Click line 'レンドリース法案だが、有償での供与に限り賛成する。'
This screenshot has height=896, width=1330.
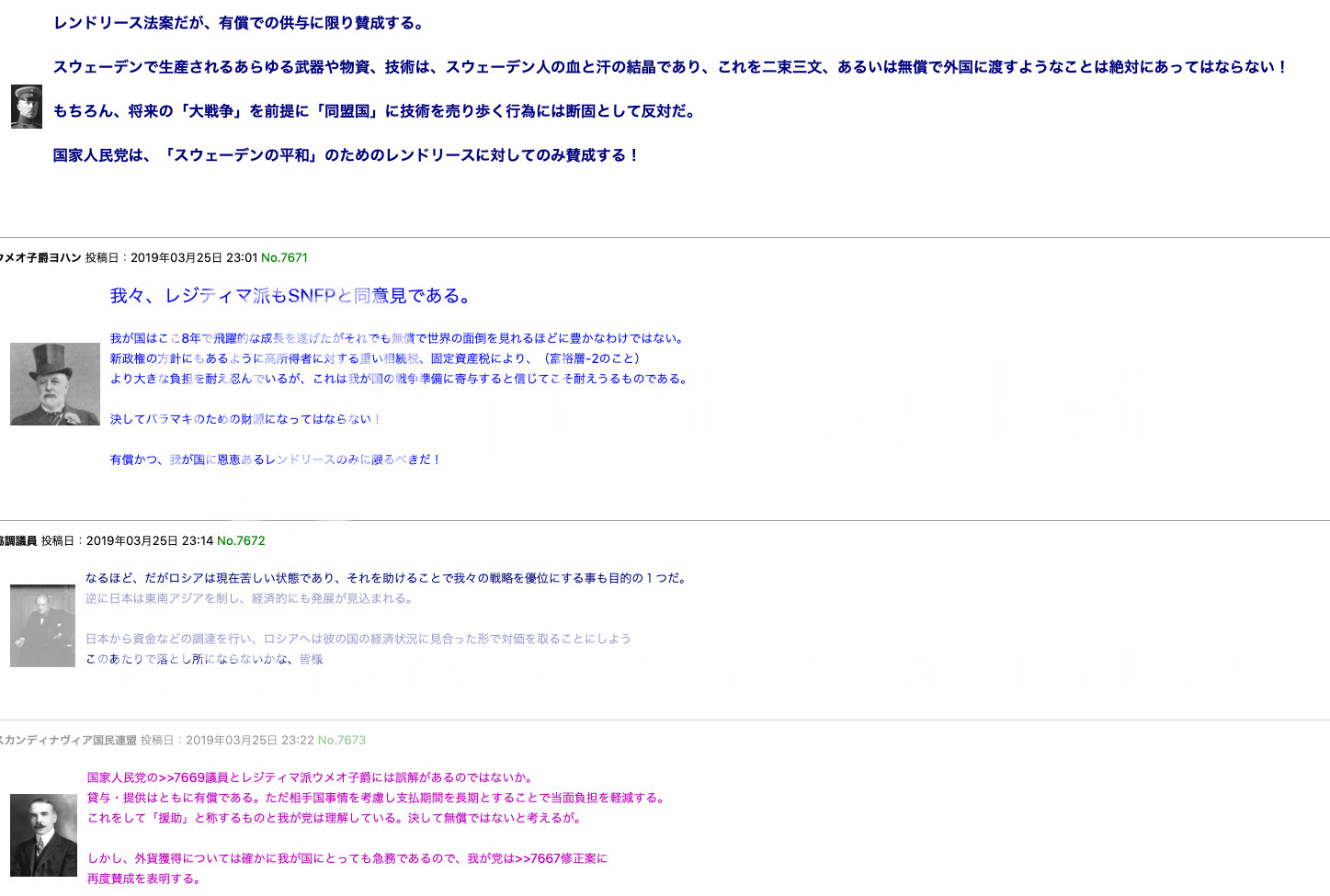[x=239, y=23]
